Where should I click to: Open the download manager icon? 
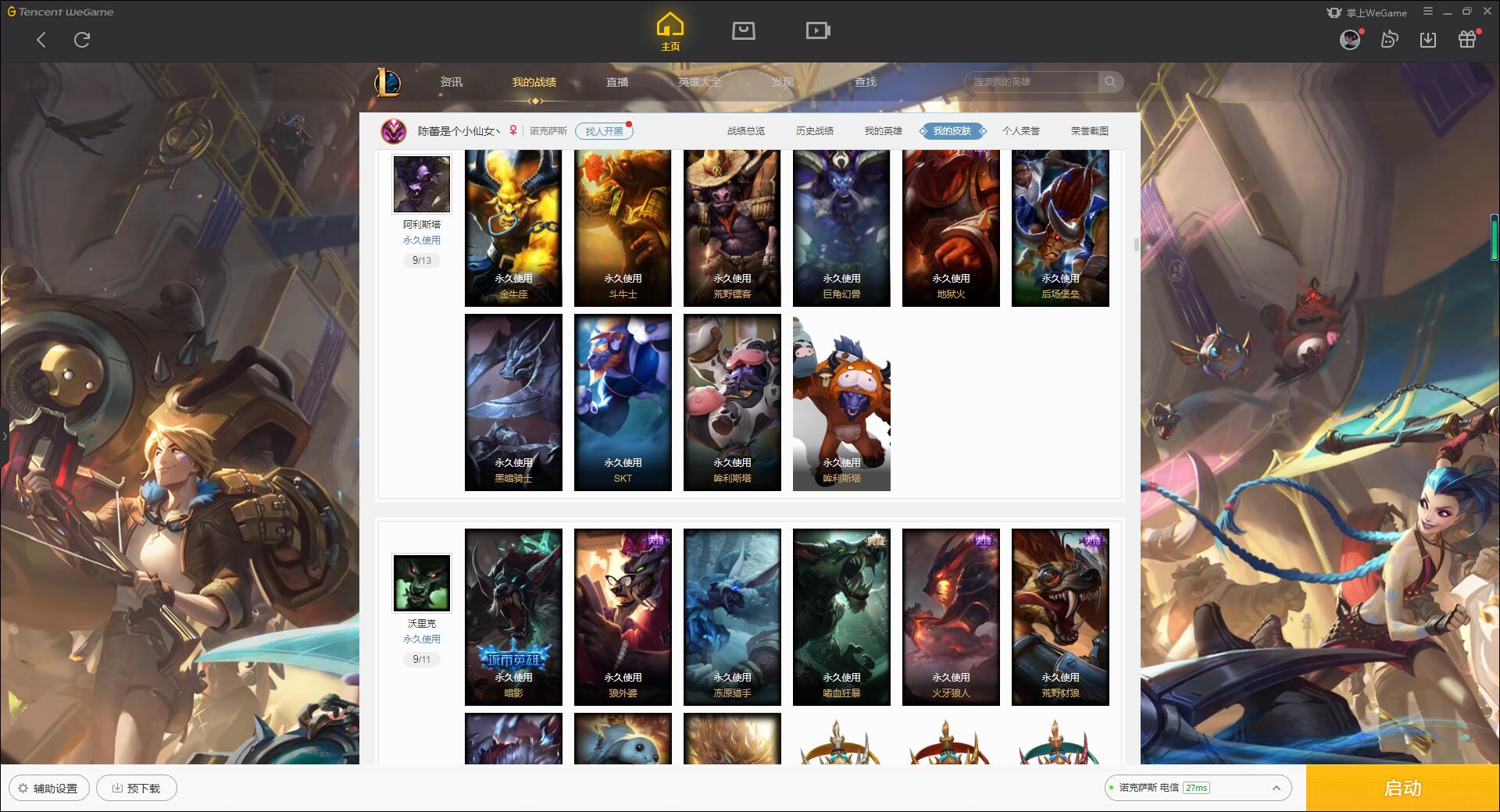(x=1428, y=40)
